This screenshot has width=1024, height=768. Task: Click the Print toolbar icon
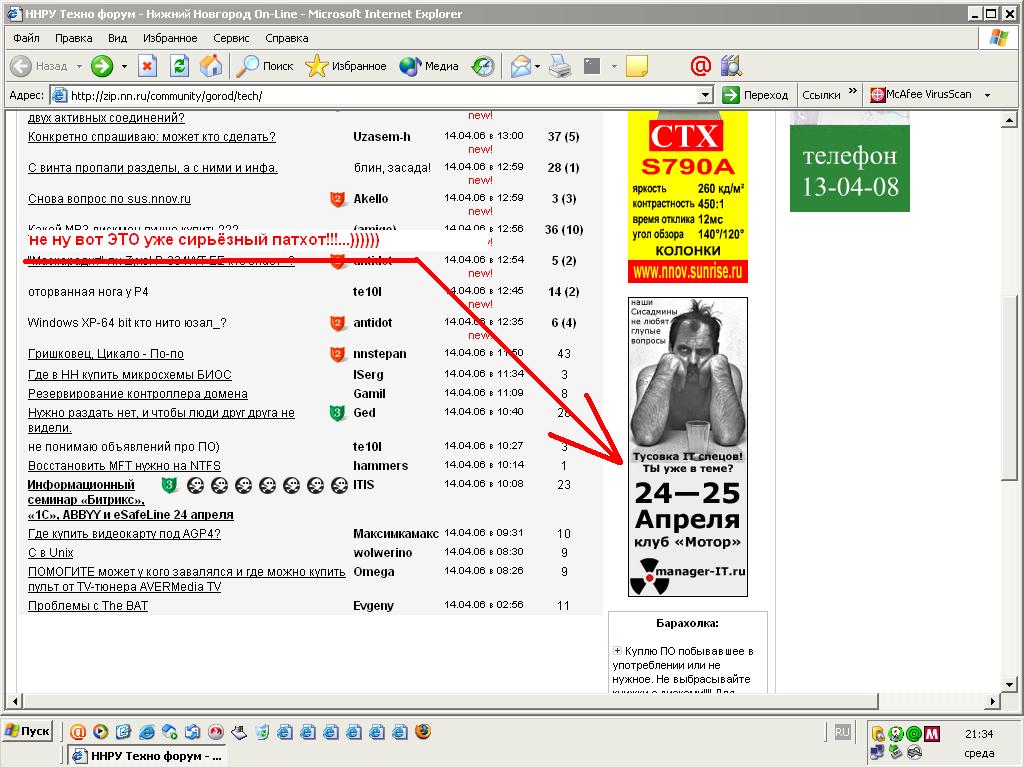[x=560, y=66]
